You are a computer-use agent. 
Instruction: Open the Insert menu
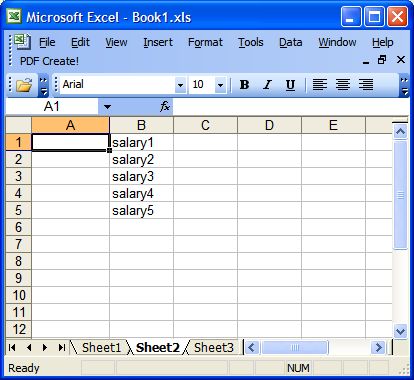click(x=158, y=42)
